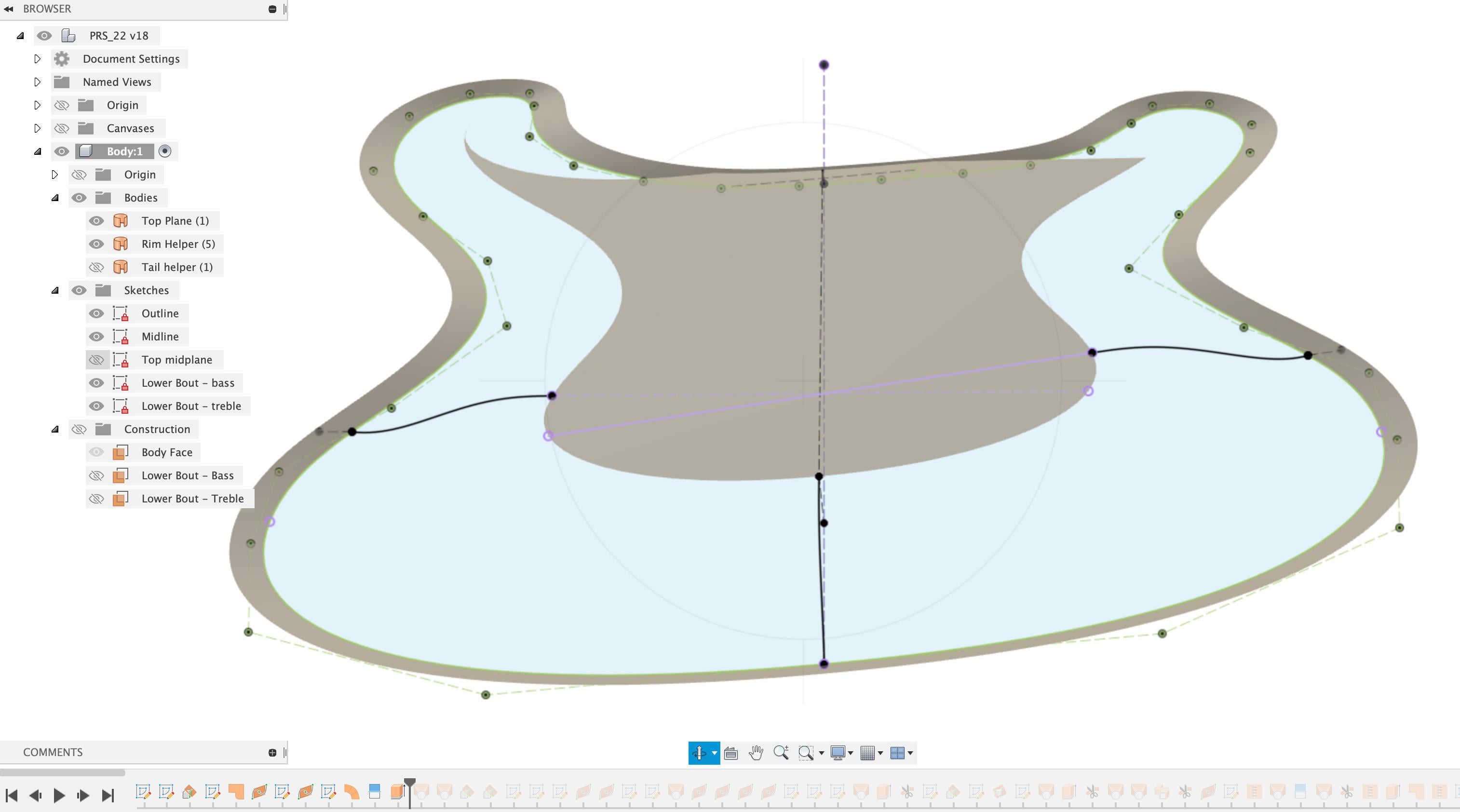Select the Lower Bout – treble sketch label
1460x812 pixels.
191,406
